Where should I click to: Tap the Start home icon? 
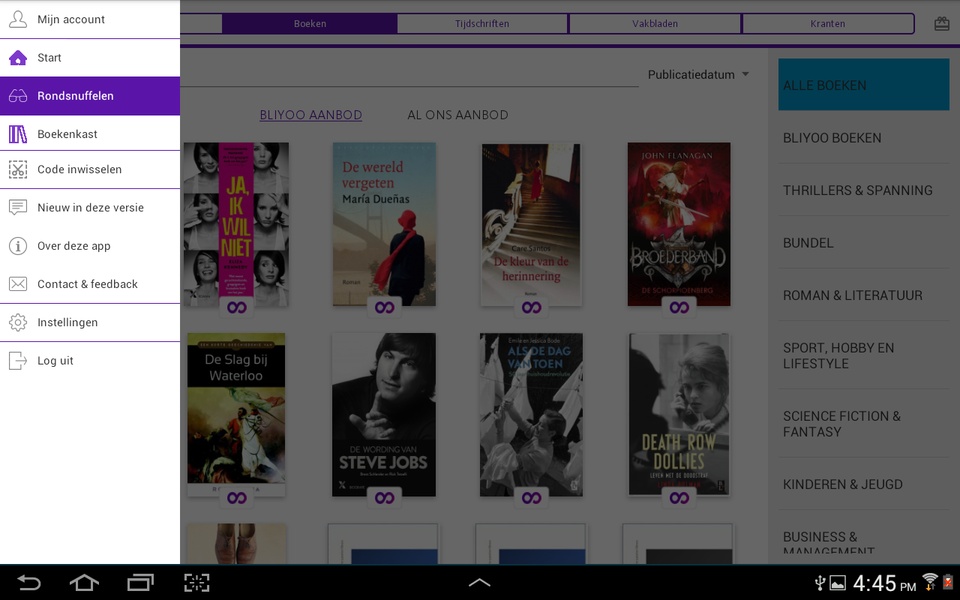pyautogui.click(x=18, y=58)
